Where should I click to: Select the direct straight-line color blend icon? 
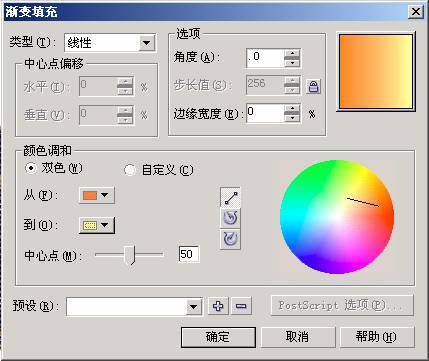pos(231,198)
